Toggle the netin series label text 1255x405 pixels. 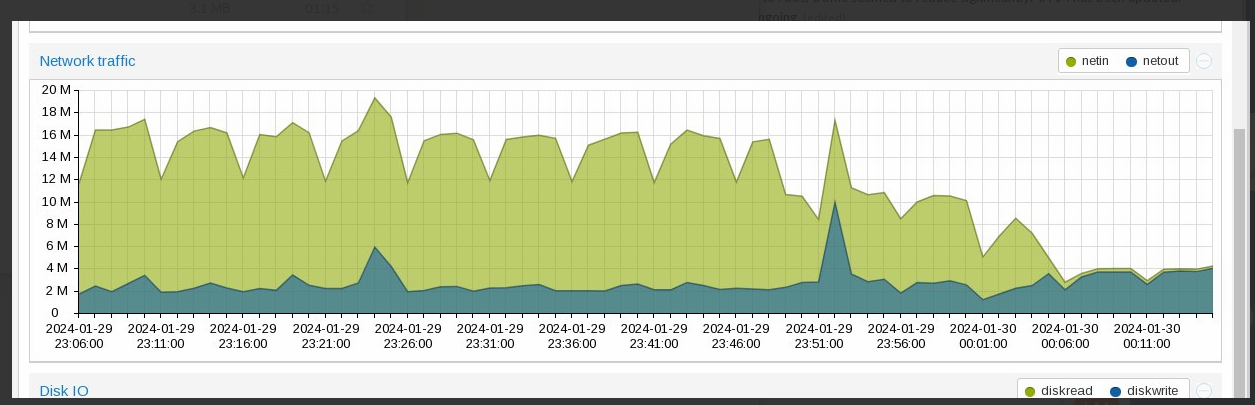point(1095,61)
